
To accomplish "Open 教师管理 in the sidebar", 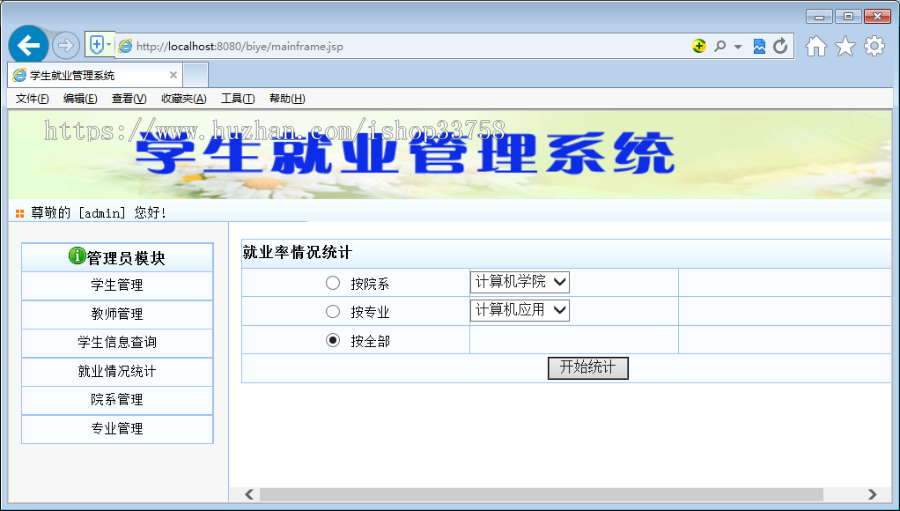I will point(117,314).
